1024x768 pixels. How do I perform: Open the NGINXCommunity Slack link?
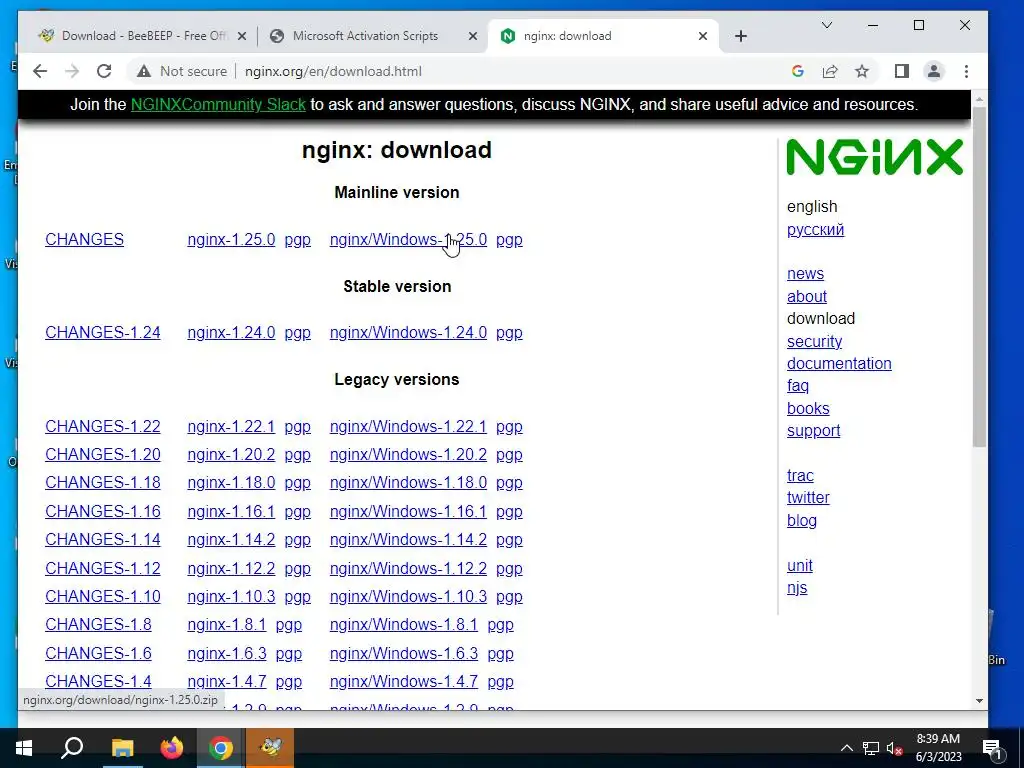point(218,104)
